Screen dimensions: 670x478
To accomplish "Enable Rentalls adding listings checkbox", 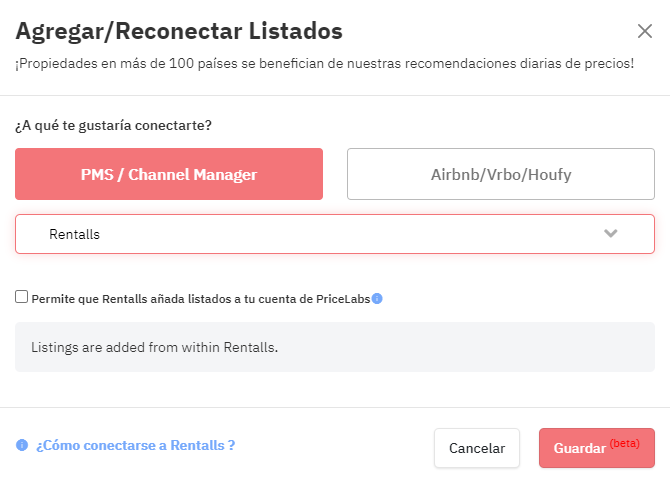I will (x=21, y=296).
